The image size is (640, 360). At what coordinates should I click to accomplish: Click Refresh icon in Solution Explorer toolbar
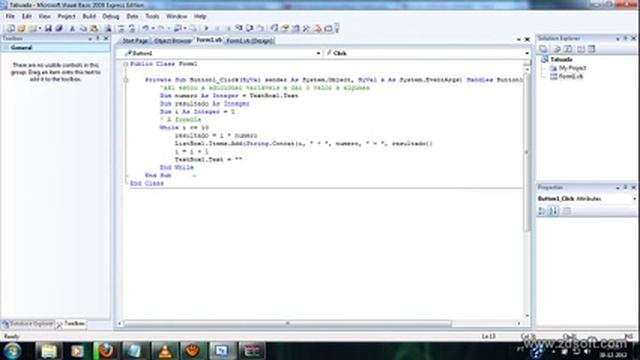568,49
